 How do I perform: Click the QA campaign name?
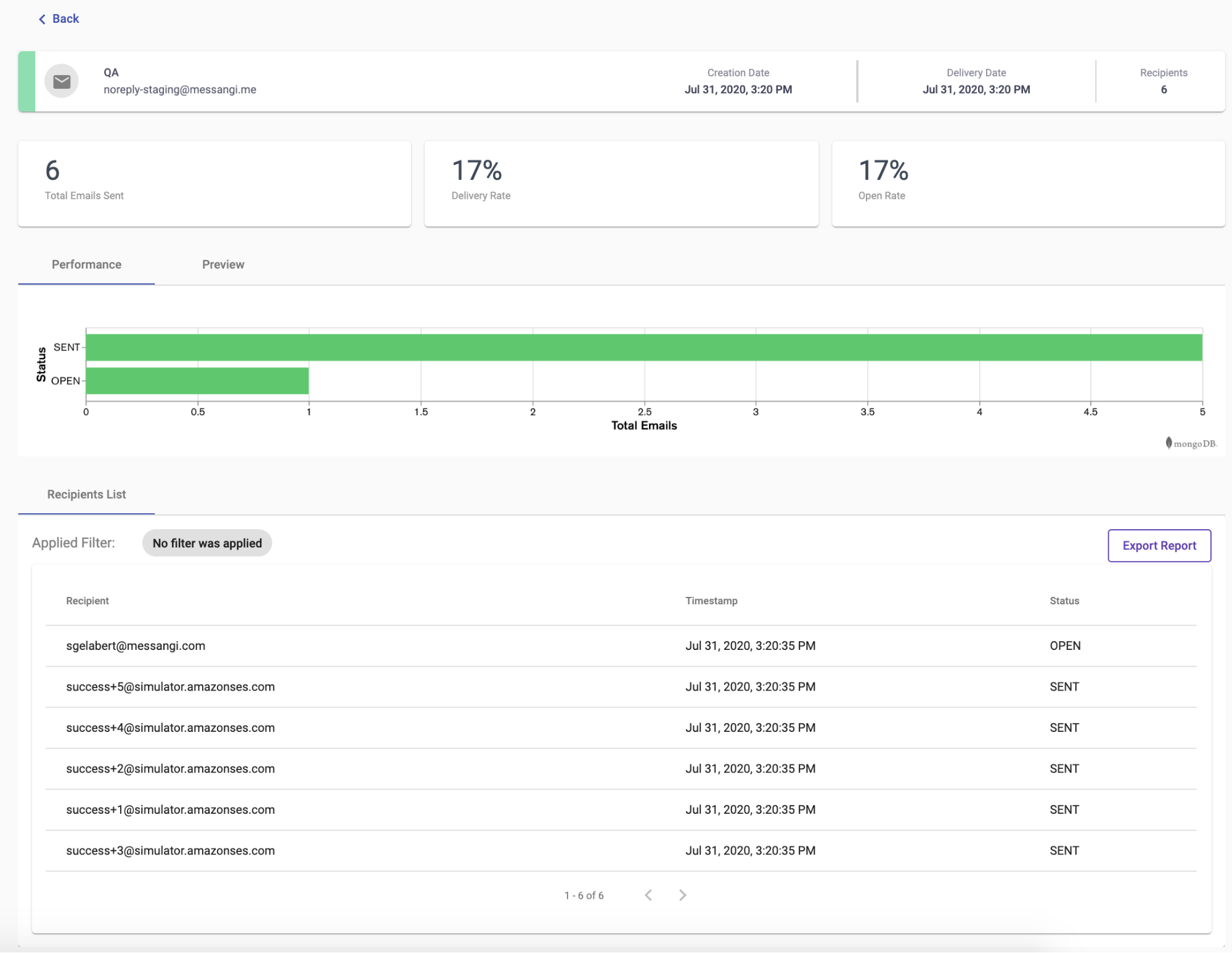tap(111, 72)
